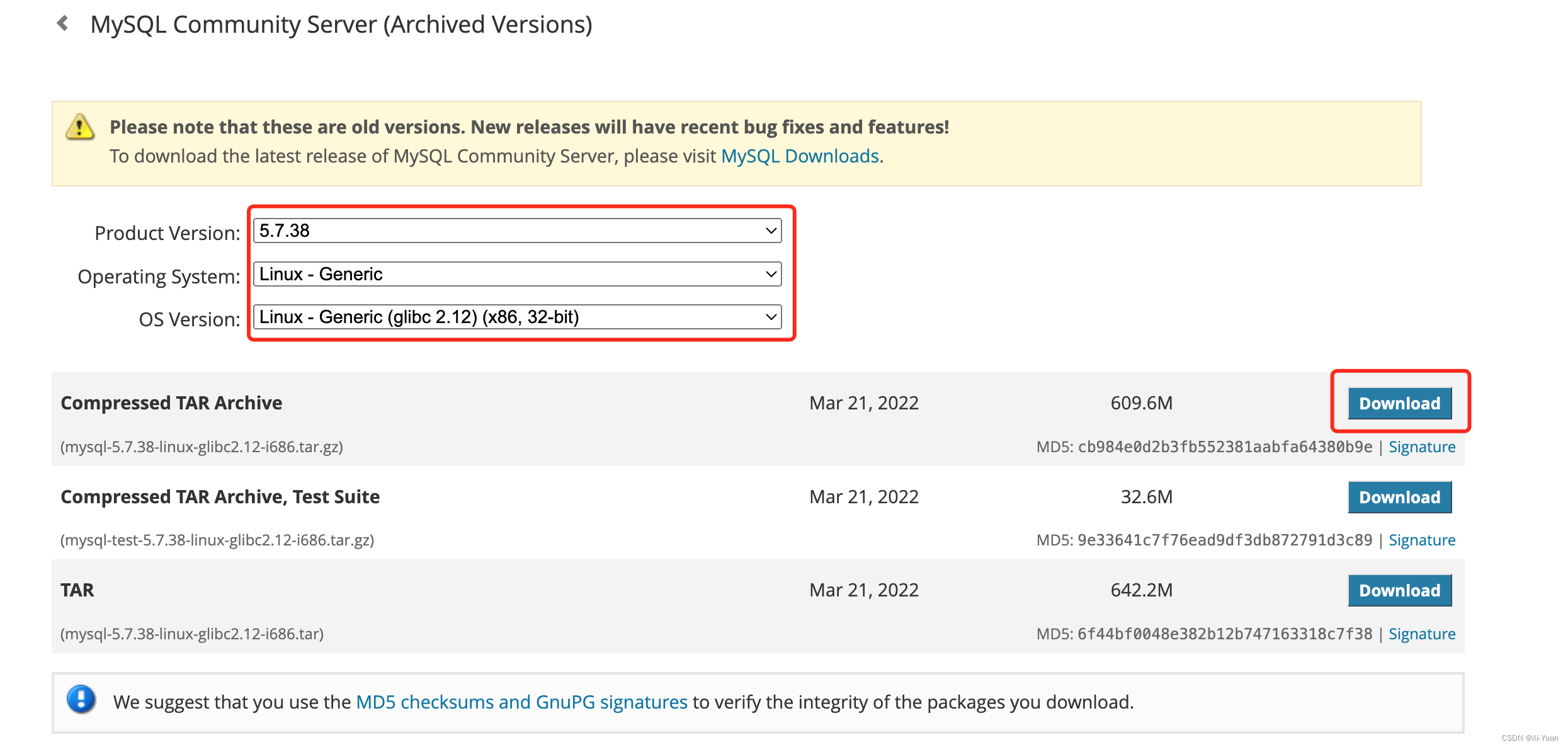Click the MD5 hash cb984e0d2b3fb552381aabfa64380b9e
The width and height of the screenshot is (1568, 747).
(1225, 447)
